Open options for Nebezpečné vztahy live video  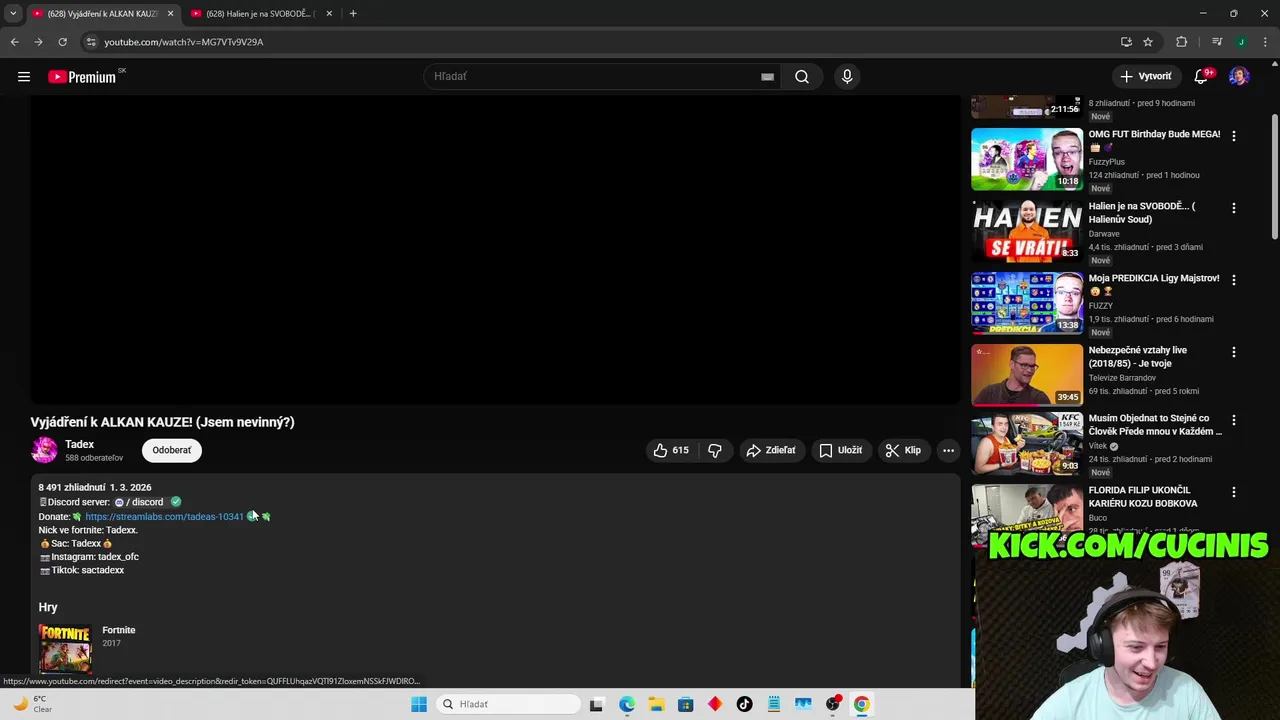click(1233, 352)
